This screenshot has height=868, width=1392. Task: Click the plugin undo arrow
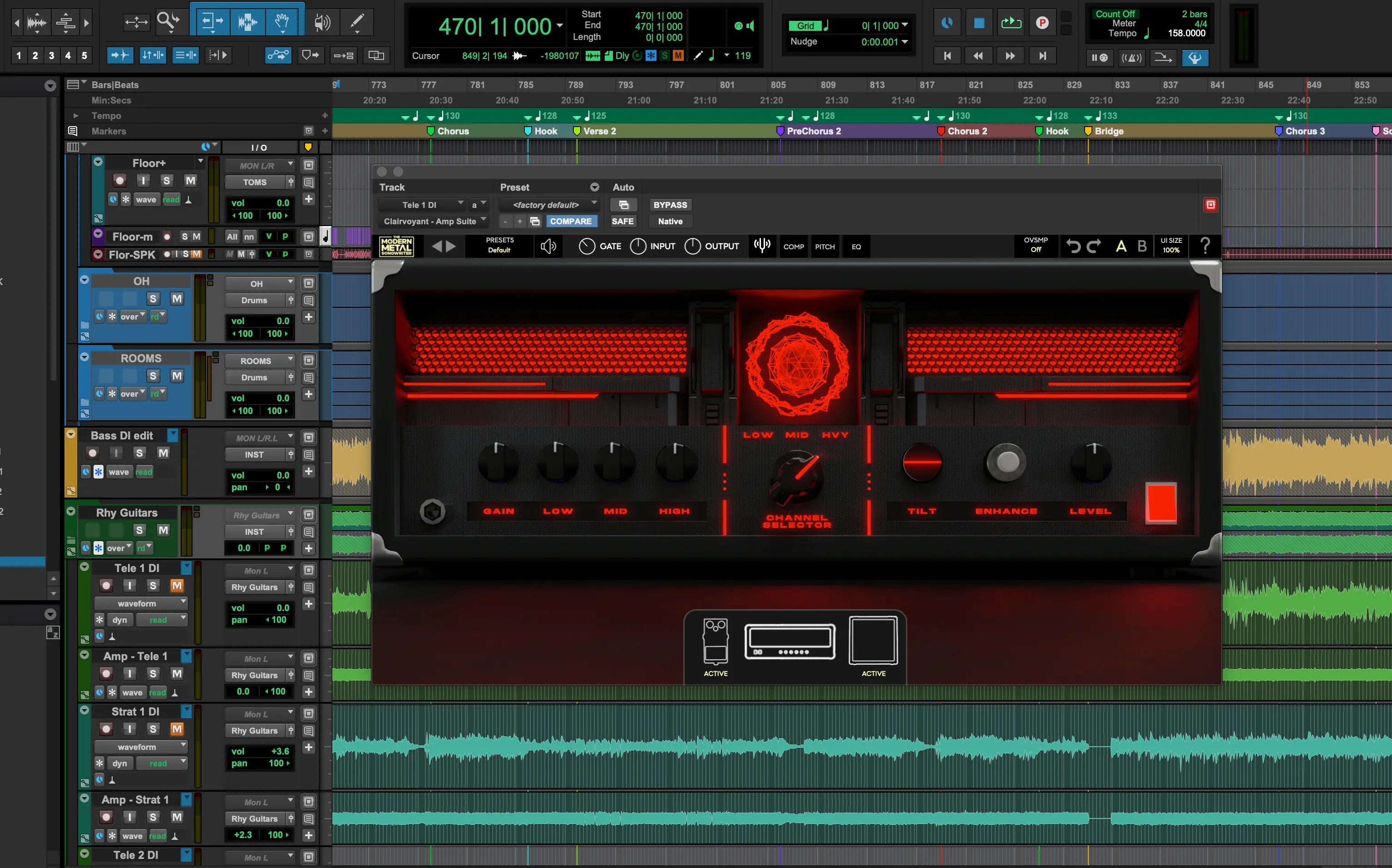coord(1073,246)
